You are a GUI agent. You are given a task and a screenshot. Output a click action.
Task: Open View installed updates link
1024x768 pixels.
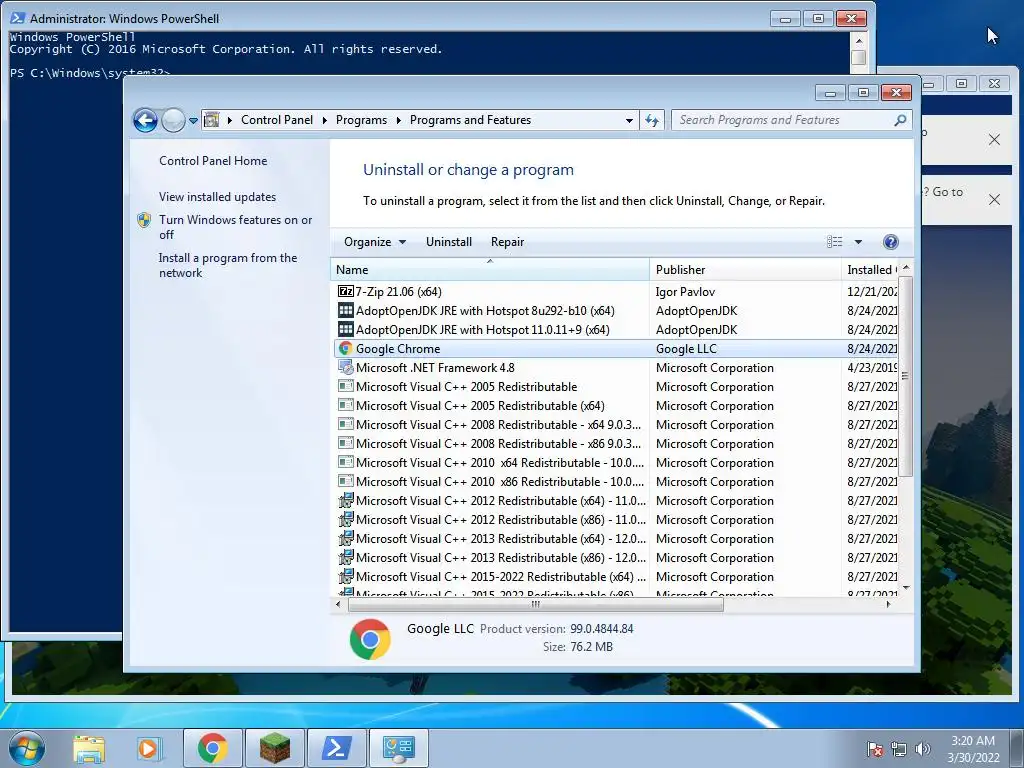[x=217, y=197]
